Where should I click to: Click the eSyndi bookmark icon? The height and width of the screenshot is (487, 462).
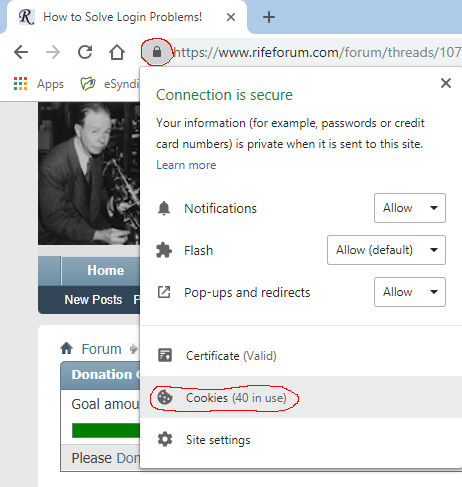tap(88, 84)
